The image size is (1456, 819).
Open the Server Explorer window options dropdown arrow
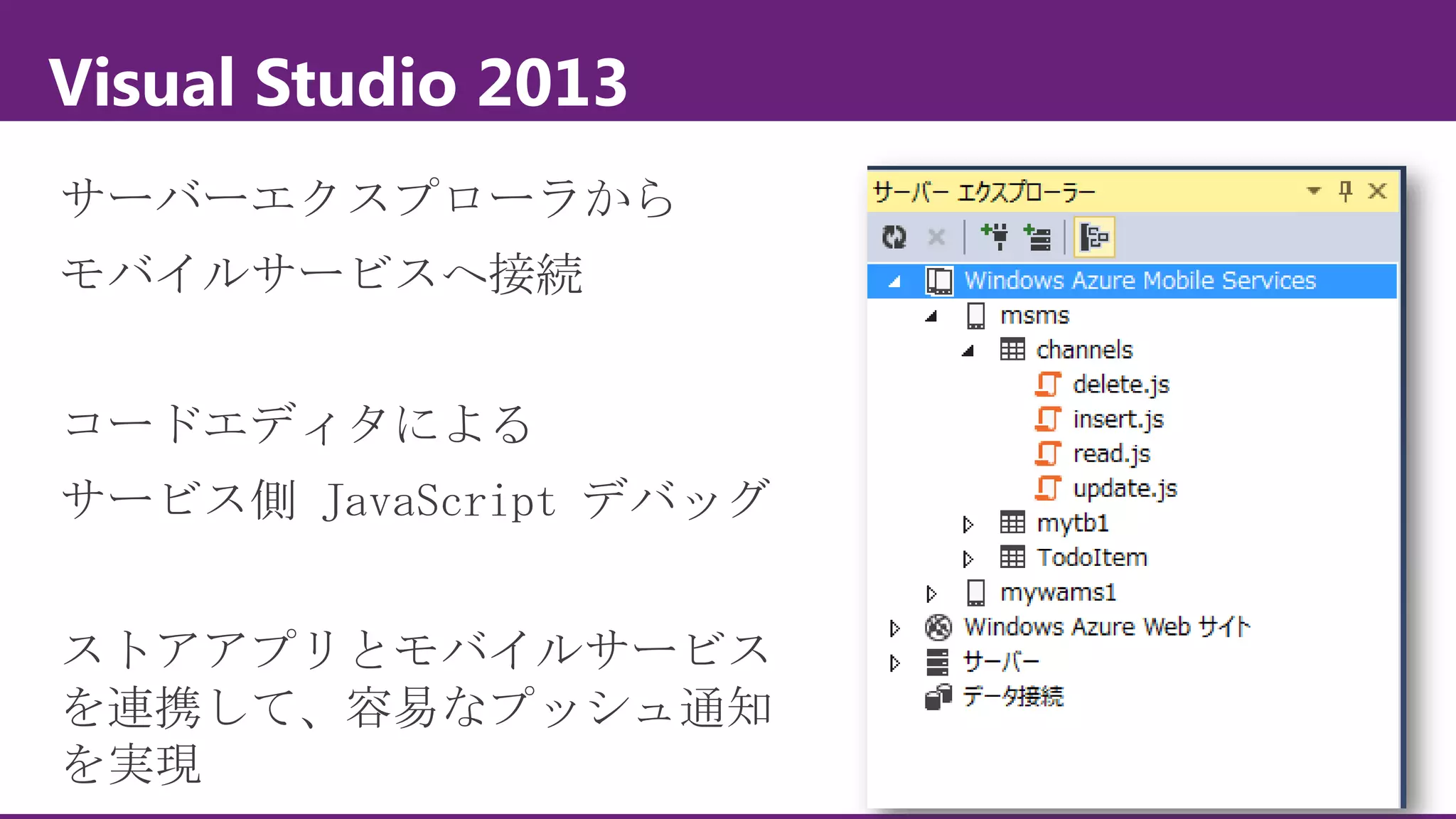coord(1313,191)
